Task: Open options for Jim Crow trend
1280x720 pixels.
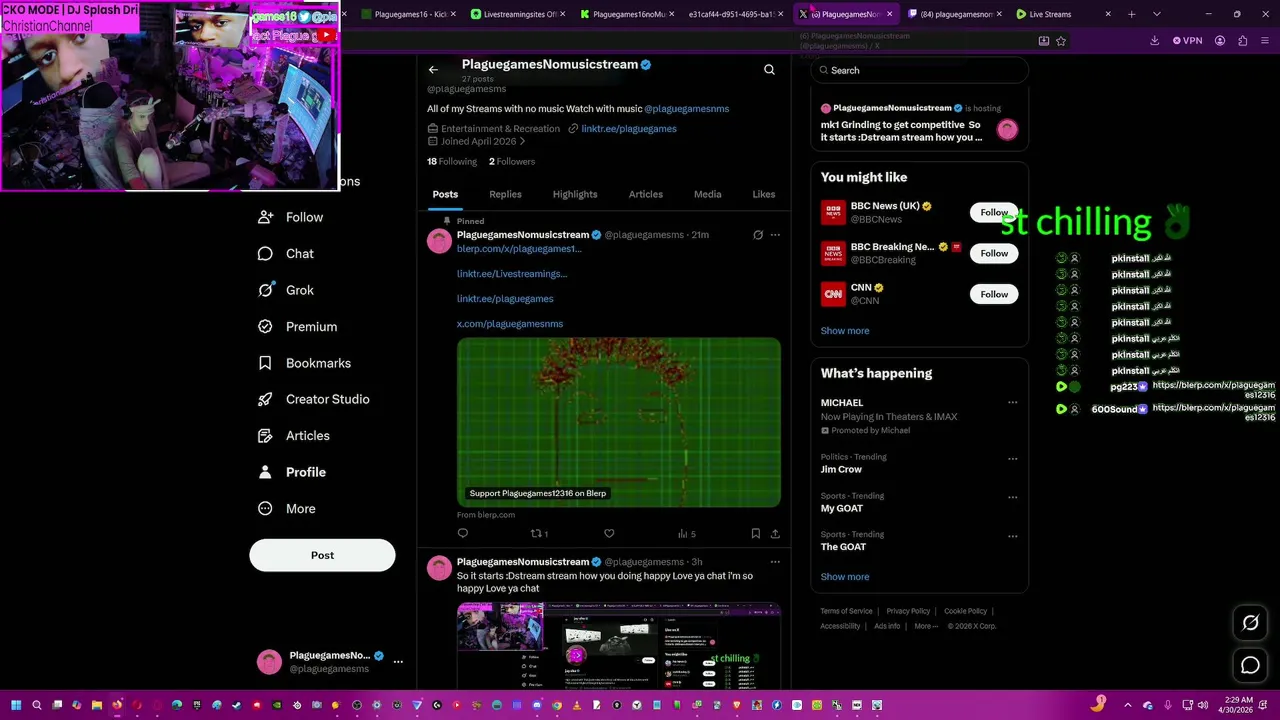Action: coord(1012,459)
